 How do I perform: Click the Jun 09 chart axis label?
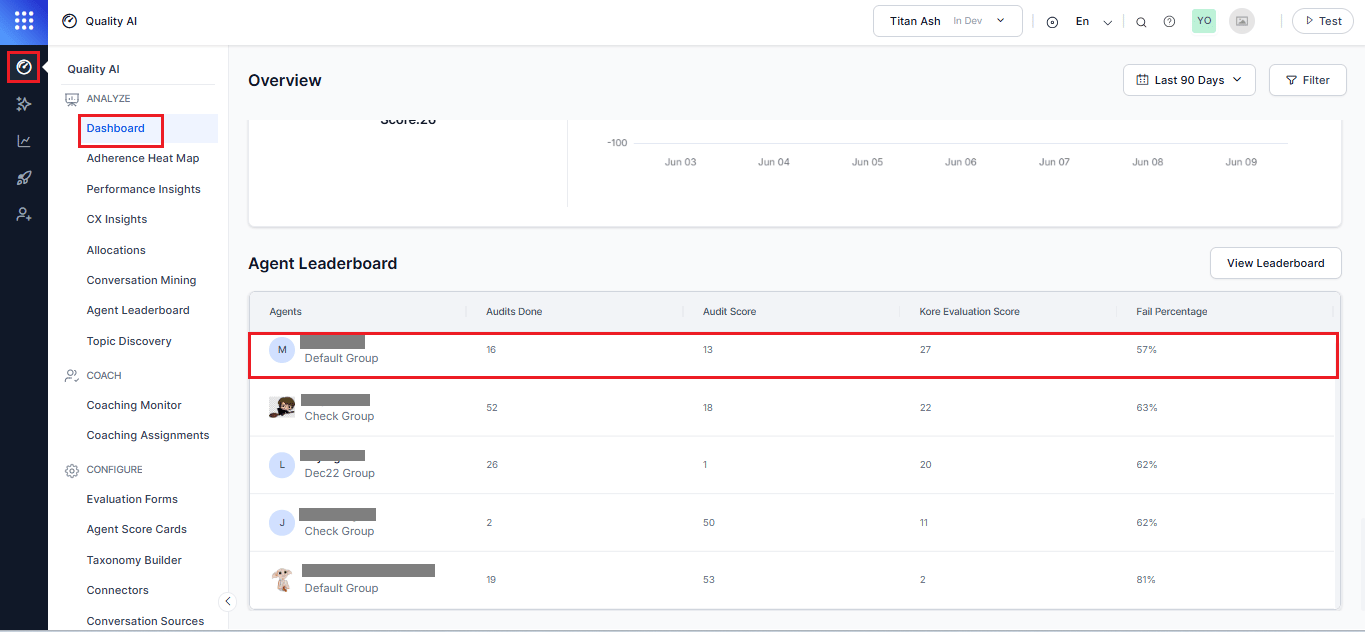[1241, 162]
